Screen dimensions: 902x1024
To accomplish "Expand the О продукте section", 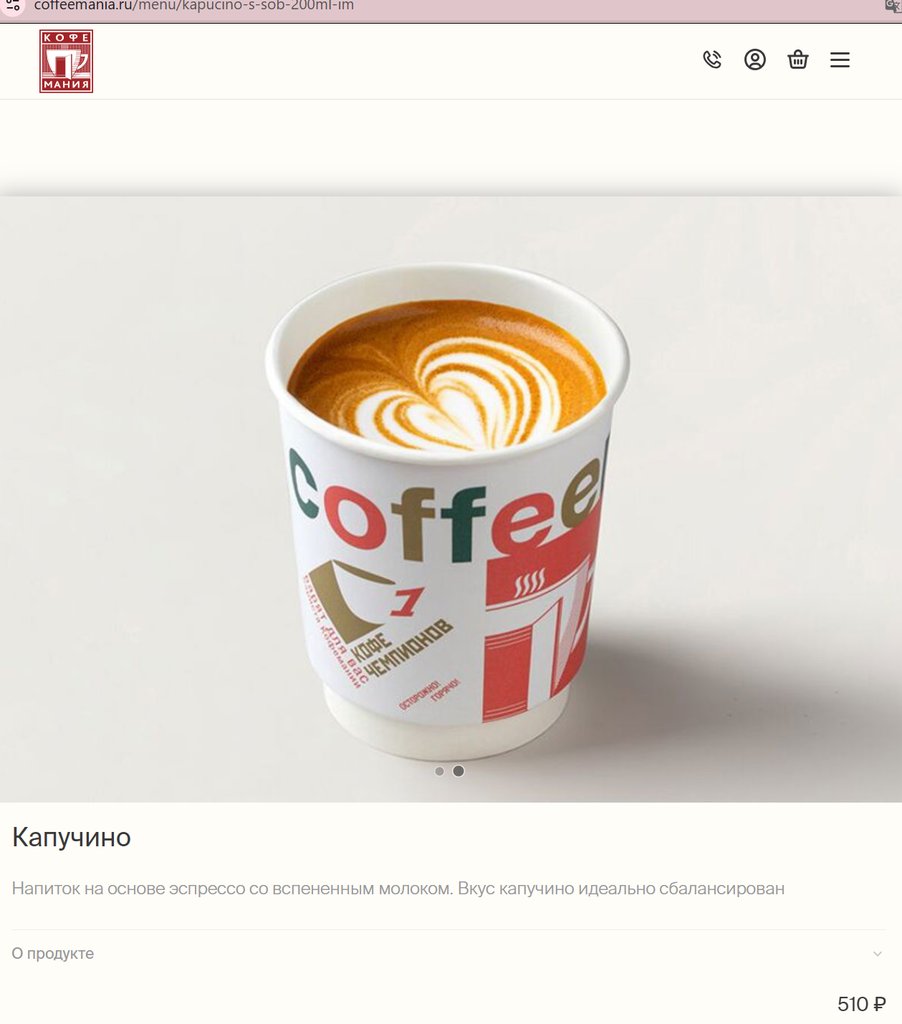I will 448,953.
